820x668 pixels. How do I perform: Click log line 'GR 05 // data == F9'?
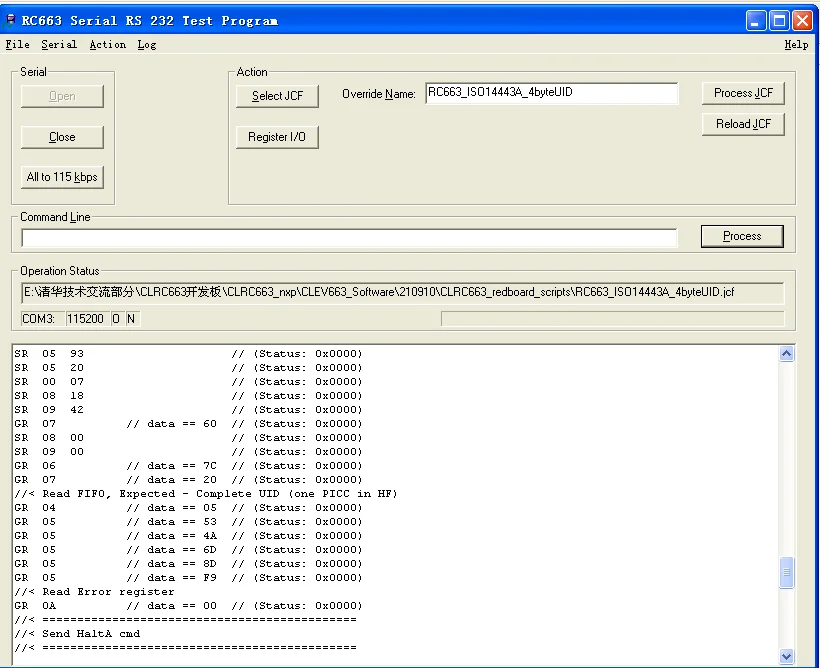(188, 578)
